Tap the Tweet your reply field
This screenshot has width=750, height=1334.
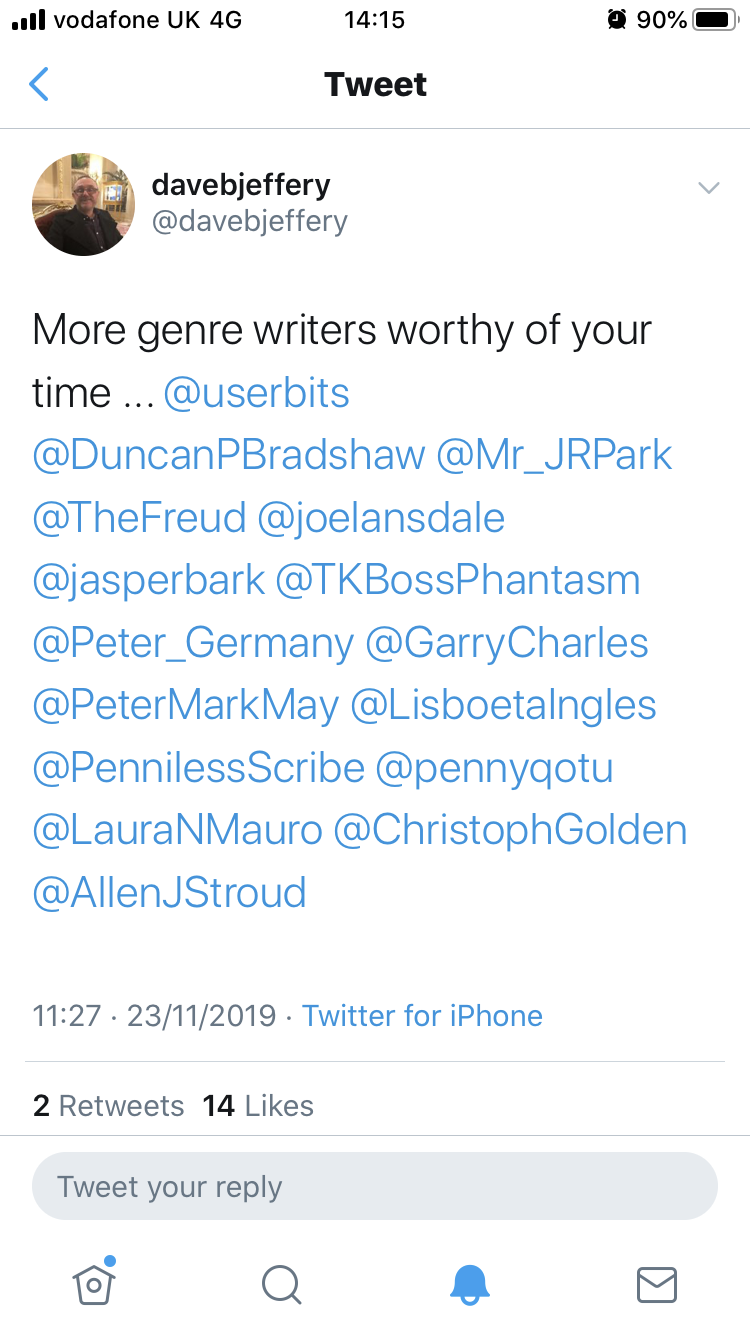[375, 1187]
